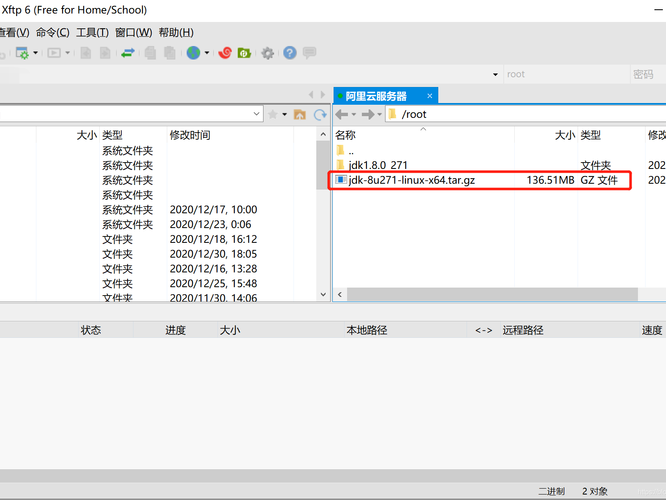
Task: Click the 二进制 status bar entry
Action: (551, 491)
